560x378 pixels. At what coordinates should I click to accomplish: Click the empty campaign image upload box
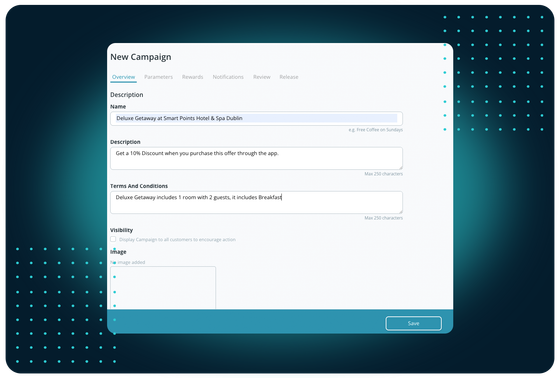(163, 288)
